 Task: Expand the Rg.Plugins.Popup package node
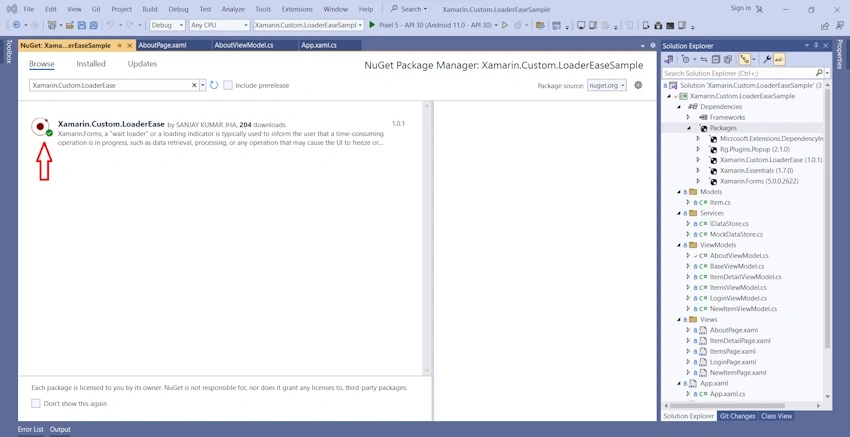coord(698,149)
